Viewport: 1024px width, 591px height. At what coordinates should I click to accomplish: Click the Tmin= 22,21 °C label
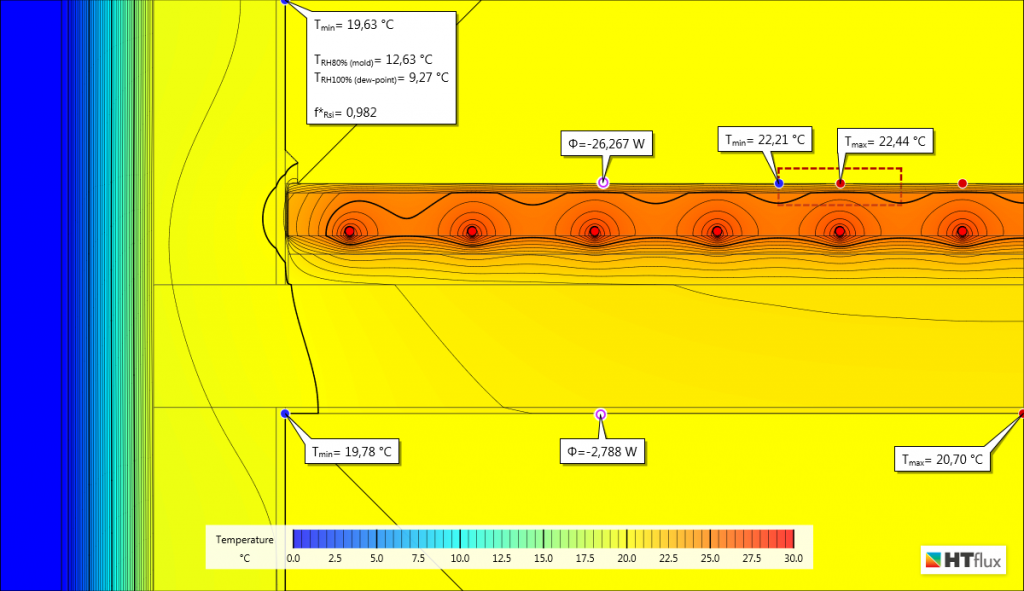pos(764,137)
